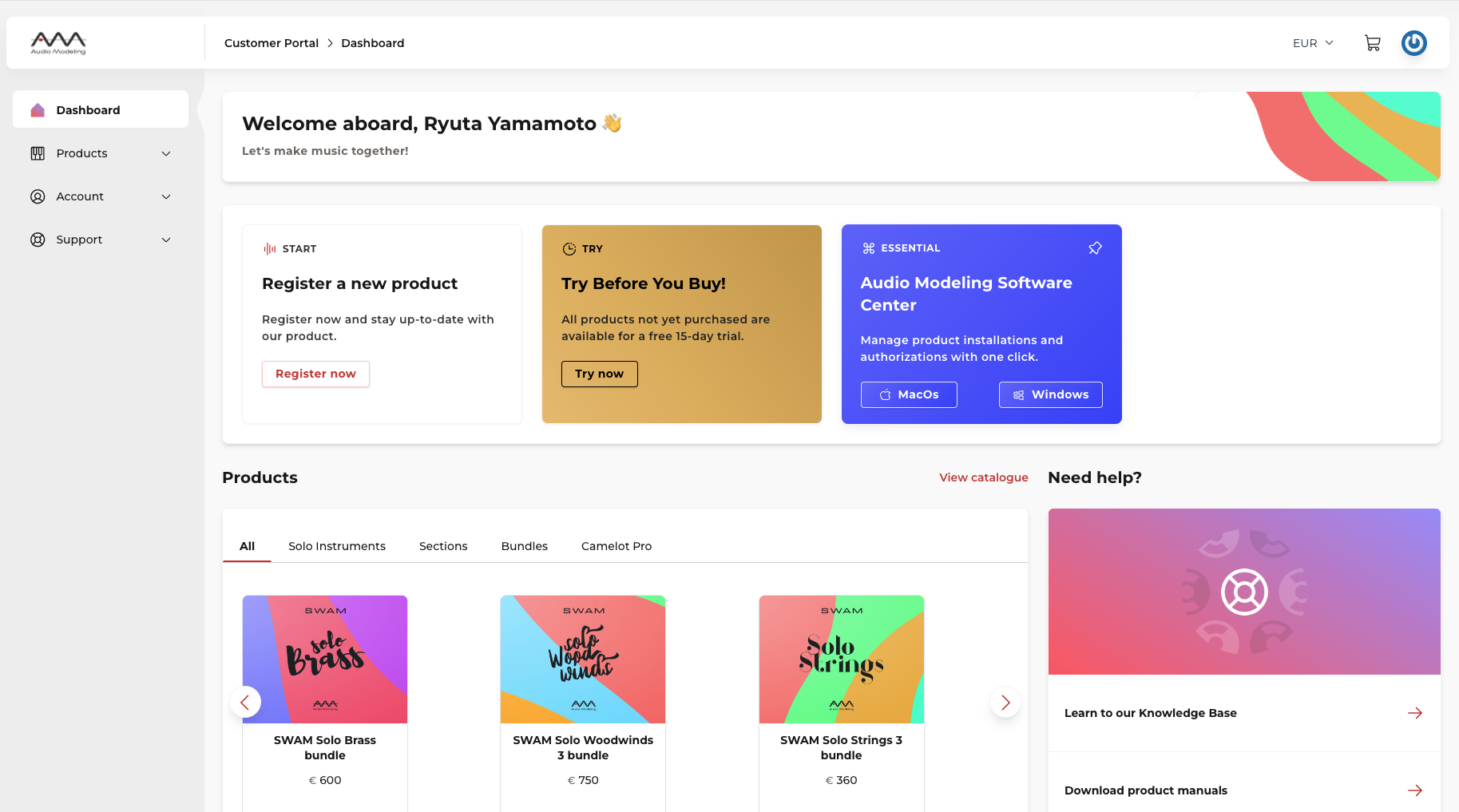Go to Dashboard in the sidebar
Viewport: 1459px width, 812px height.
click(101, 109)
